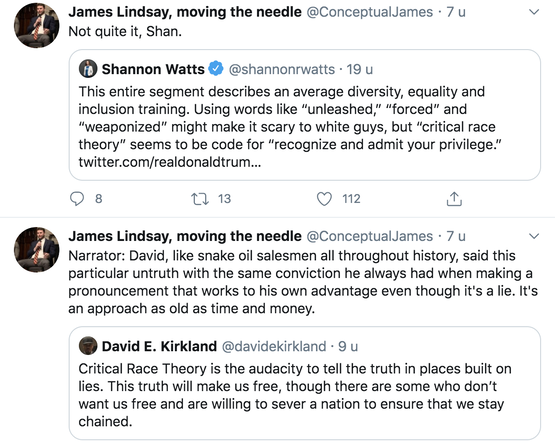Click Shannon Watts verified badge

216,69
